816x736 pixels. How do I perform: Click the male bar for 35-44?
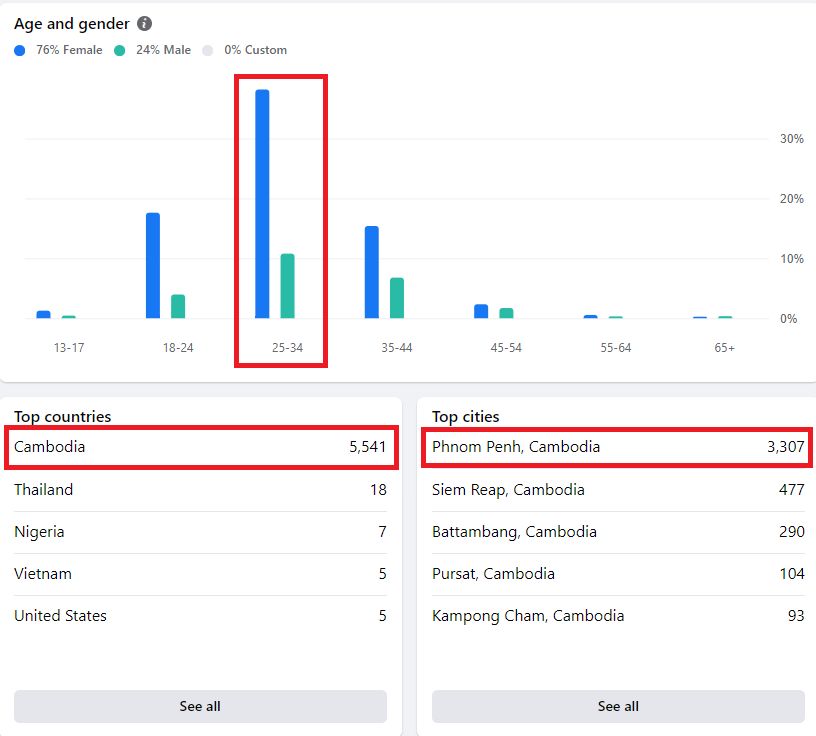tap(397, 298)
